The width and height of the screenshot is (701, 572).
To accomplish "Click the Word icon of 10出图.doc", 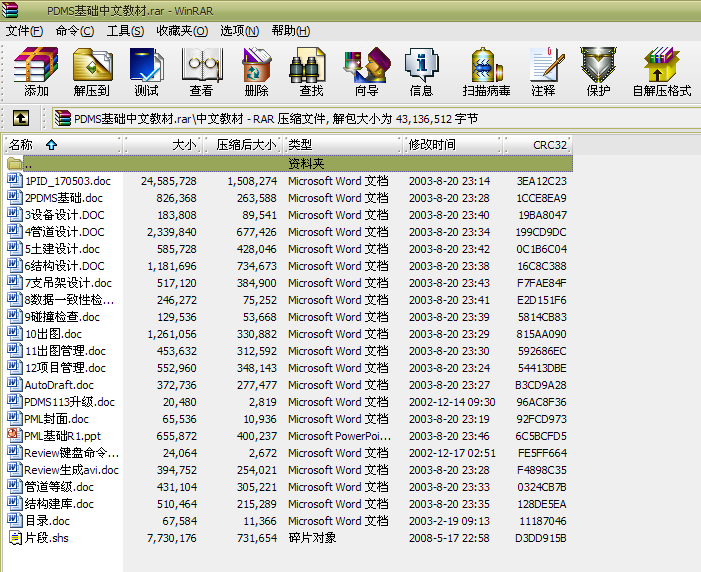I will (x=14, y=333).
